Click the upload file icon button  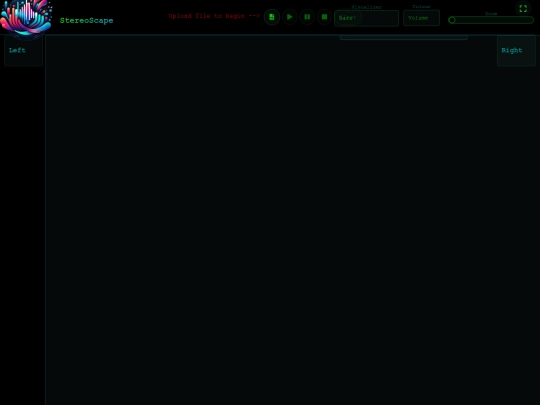272,17
